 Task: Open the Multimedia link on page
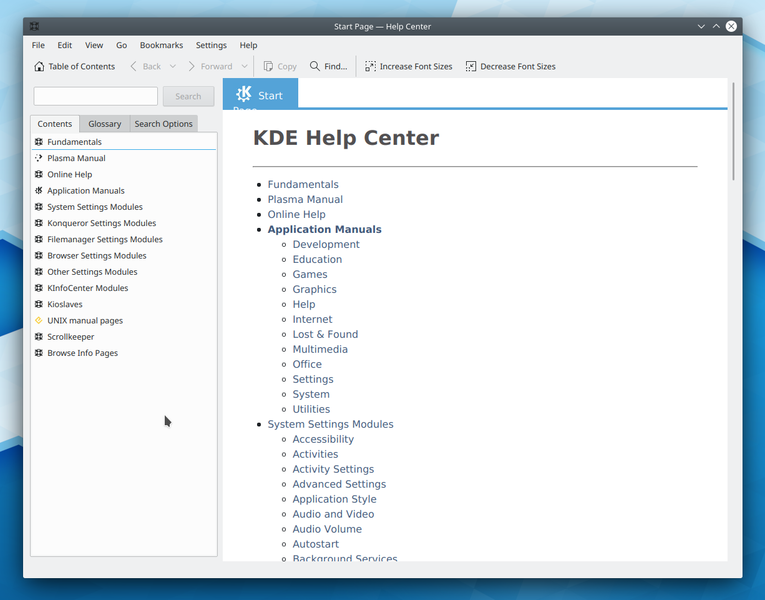point(320,349)
